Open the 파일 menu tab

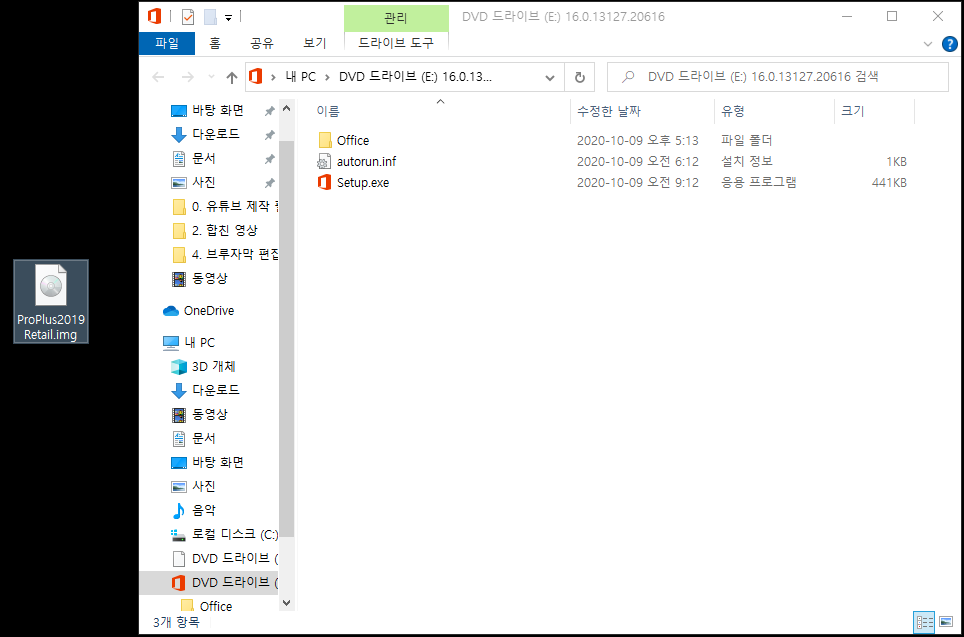tap(167, 43)
